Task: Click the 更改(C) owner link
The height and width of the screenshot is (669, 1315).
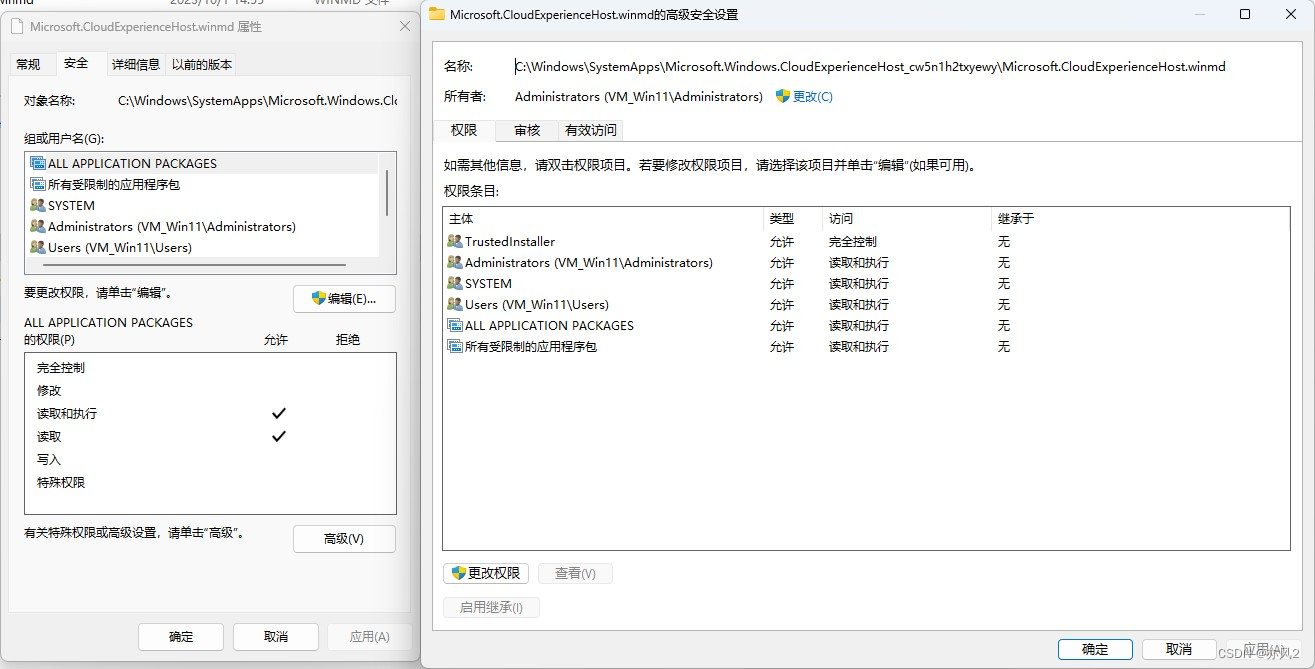Action: (812, 96)
